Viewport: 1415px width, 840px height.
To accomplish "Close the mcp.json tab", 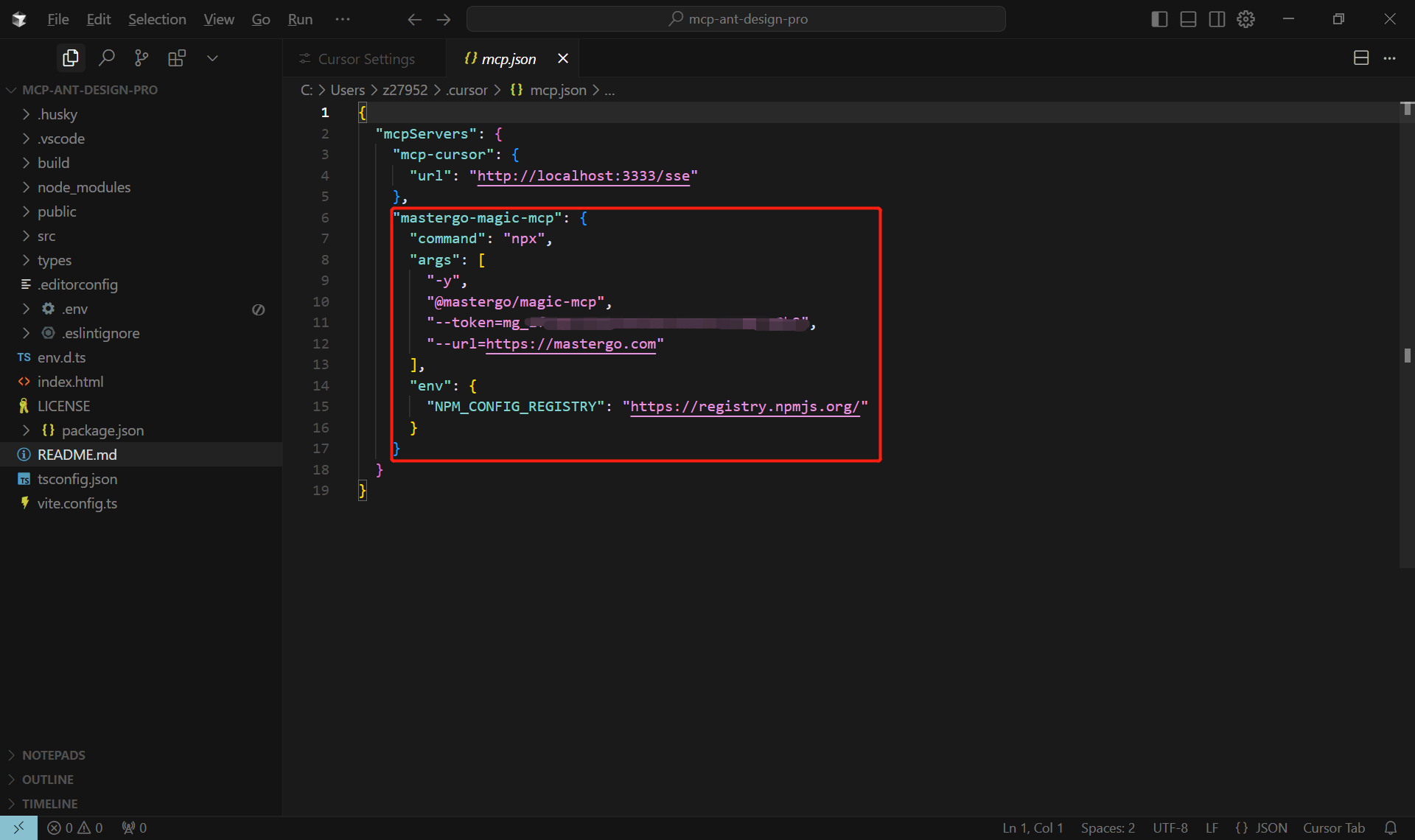I will (563, 58).
